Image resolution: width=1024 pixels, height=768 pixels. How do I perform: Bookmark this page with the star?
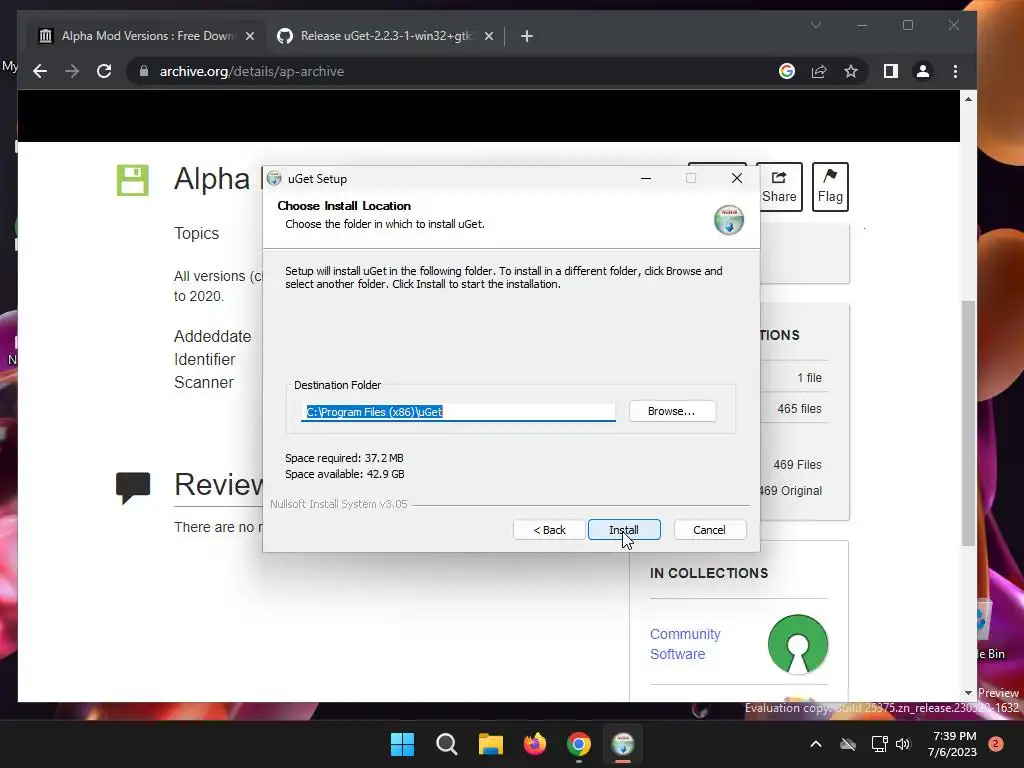tap(850, 71)
